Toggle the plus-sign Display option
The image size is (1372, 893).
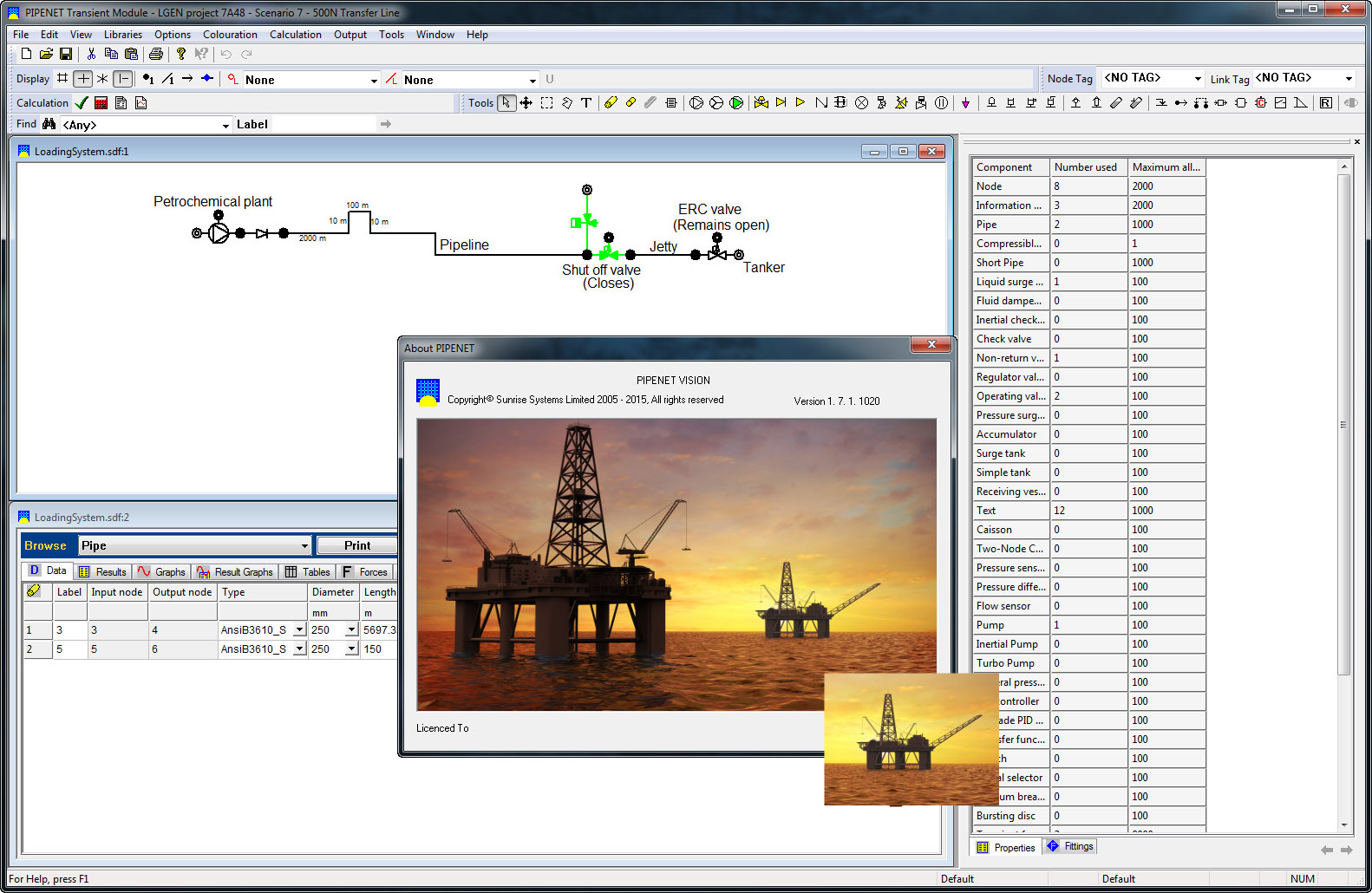pos(82,78)
